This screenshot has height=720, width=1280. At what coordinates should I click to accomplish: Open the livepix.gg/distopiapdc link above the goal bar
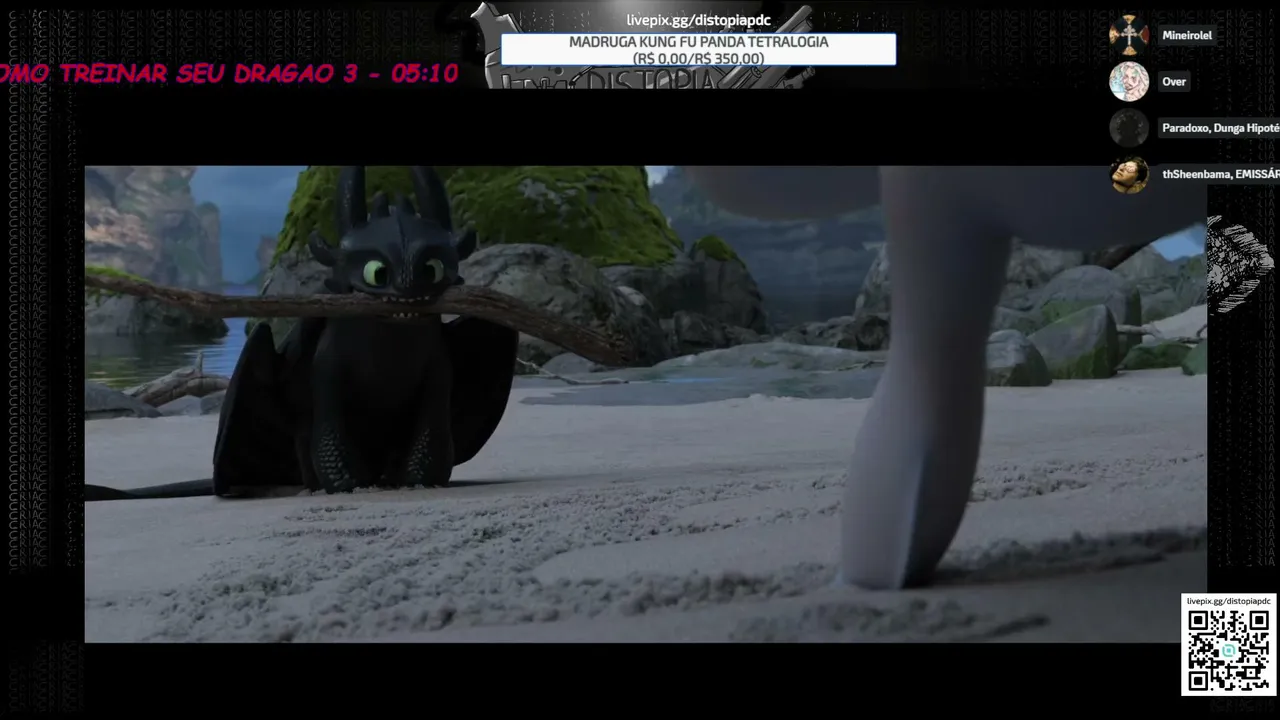point(698,20)
